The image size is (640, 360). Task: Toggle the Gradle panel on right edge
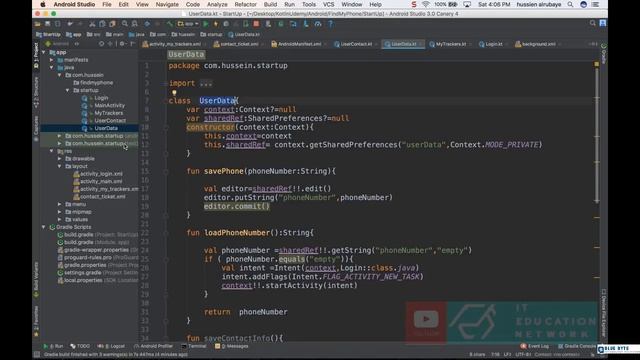point(604,53)
